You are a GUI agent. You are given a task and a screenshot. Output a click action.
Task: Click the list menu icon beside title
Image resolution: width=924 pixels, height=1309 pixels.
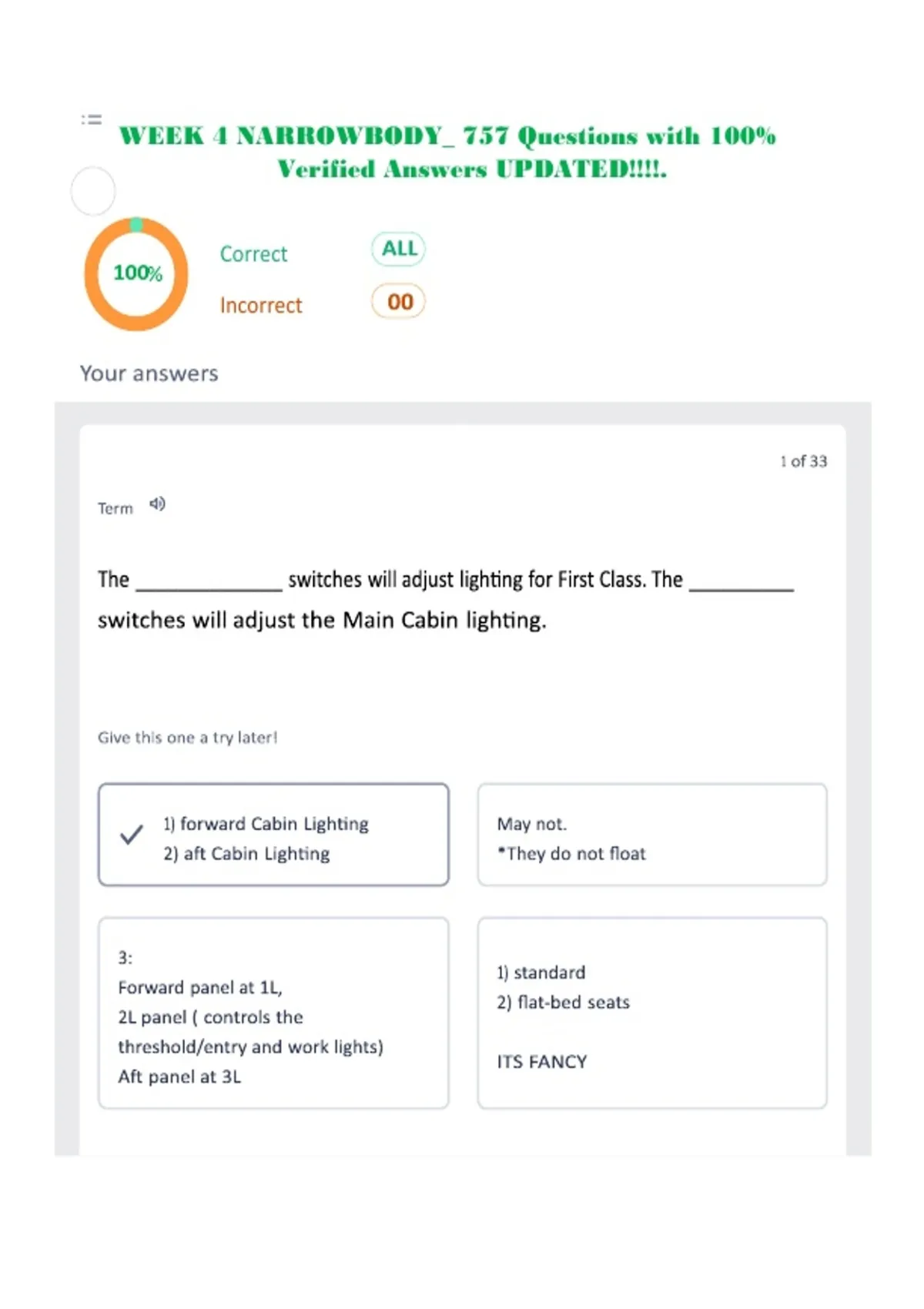(92, 119)
